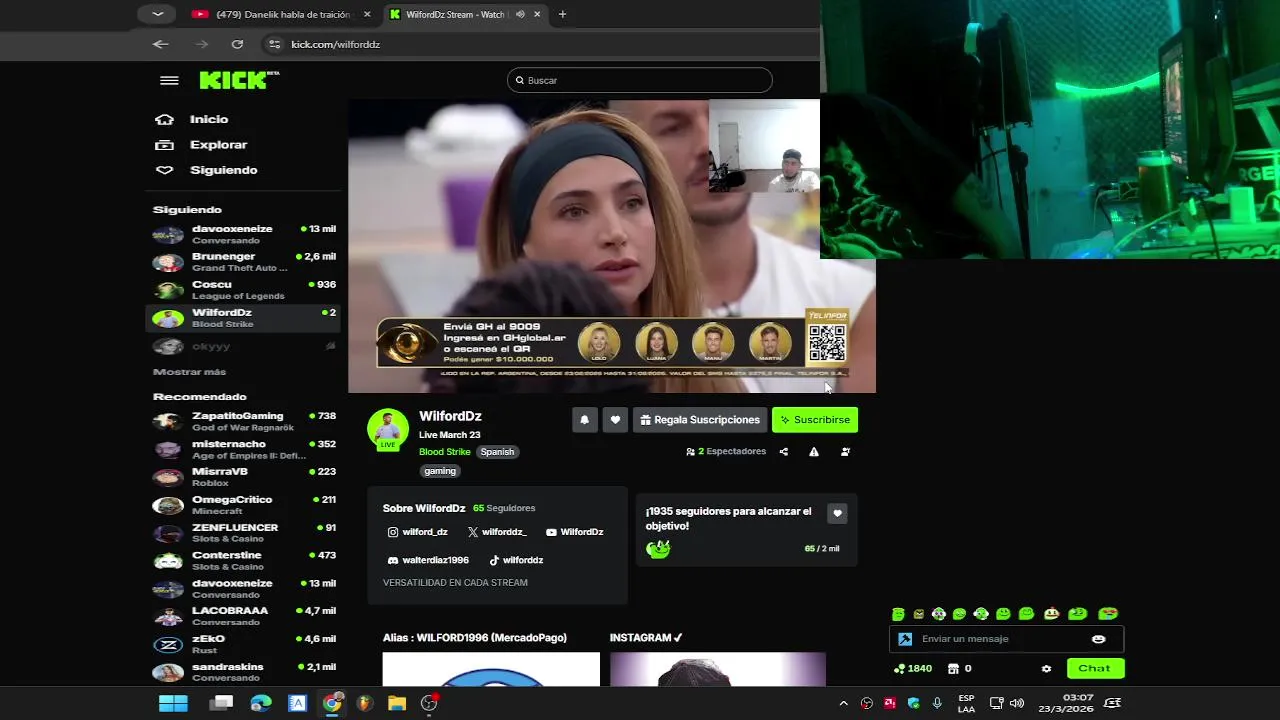
Task: Open wilforddz TikTok link
Action: tap(516, 560)
